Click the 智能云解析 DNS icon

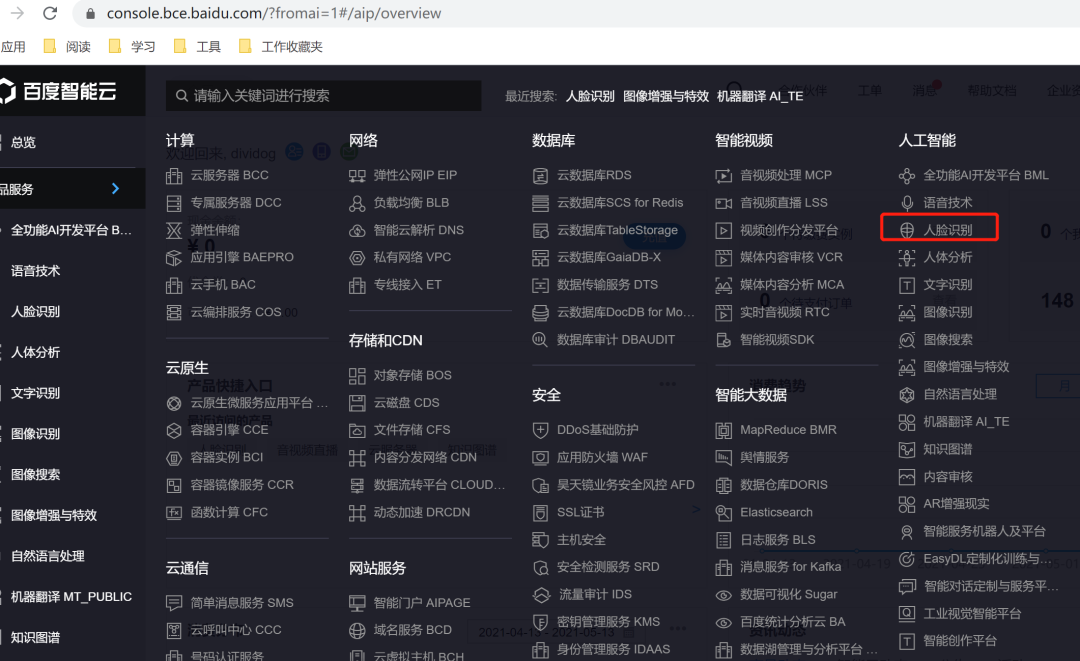pyautogui.click(x=357, y=231)
